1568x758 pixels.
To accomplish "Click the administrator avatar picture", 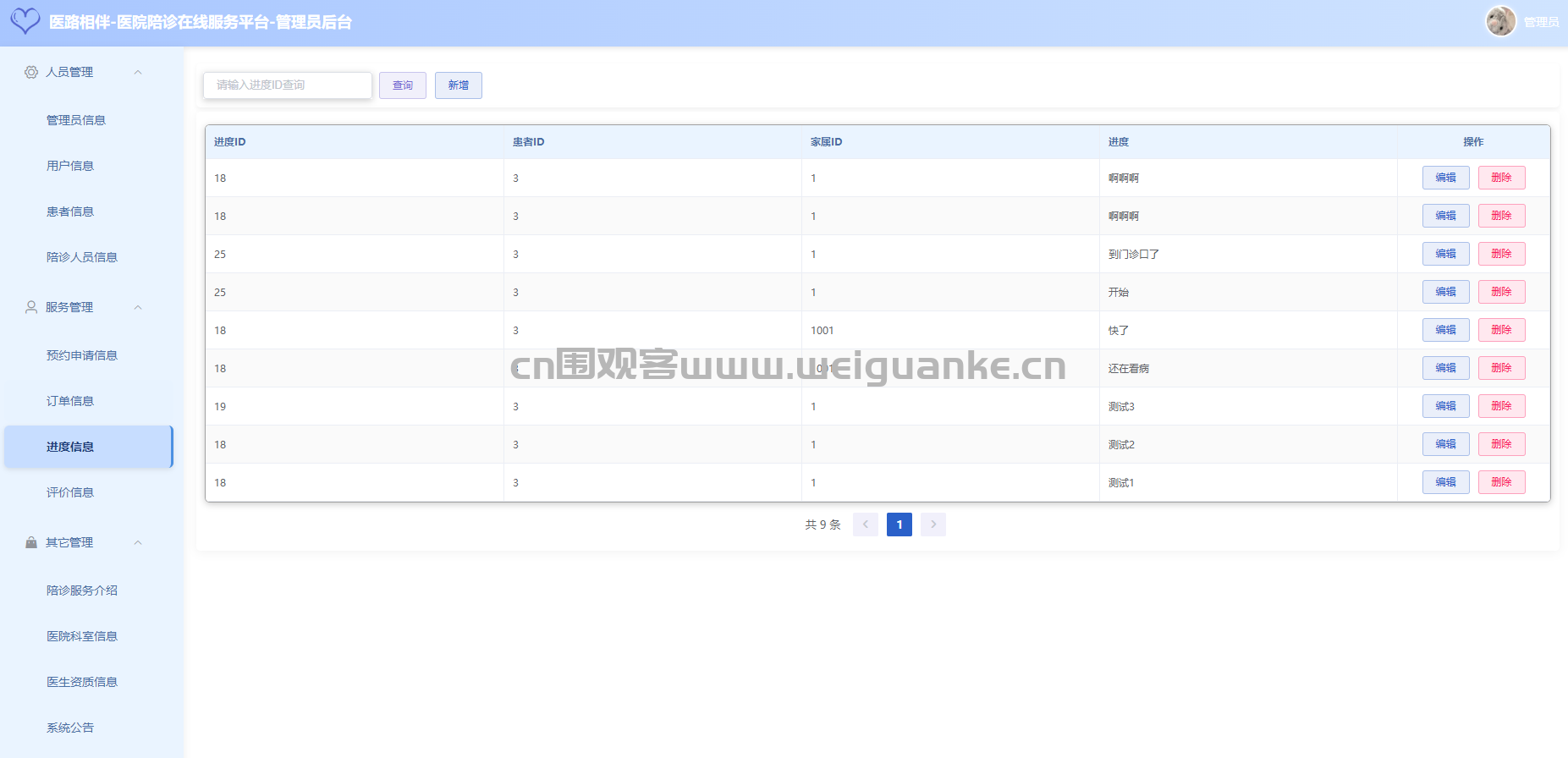I will 1500,21.
